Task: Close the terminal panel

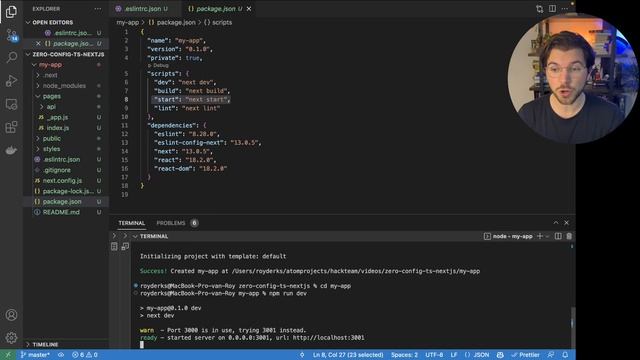Action: 567,223
